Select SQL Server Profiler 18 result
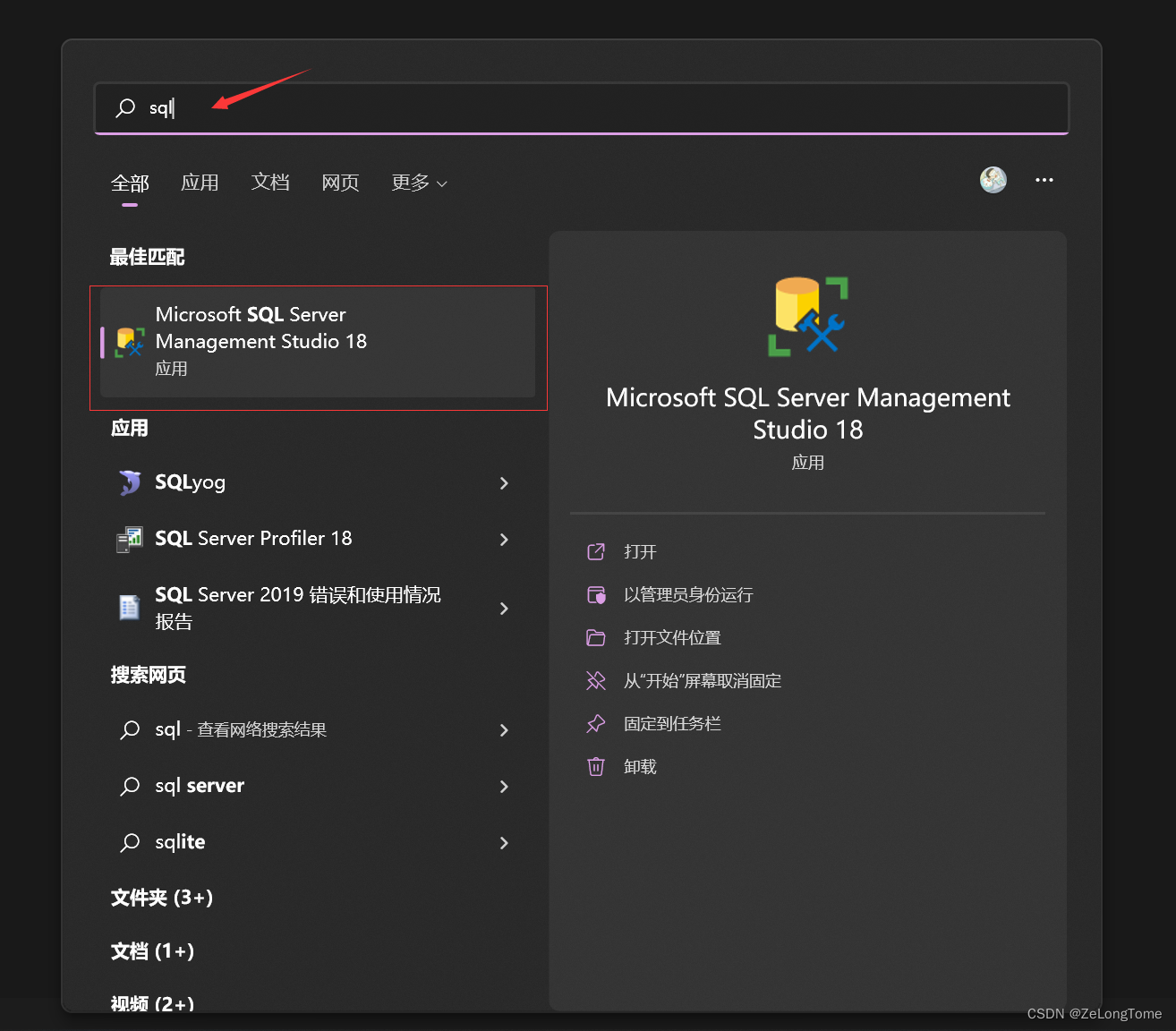1176x1031 pixels. coord(313,539)
